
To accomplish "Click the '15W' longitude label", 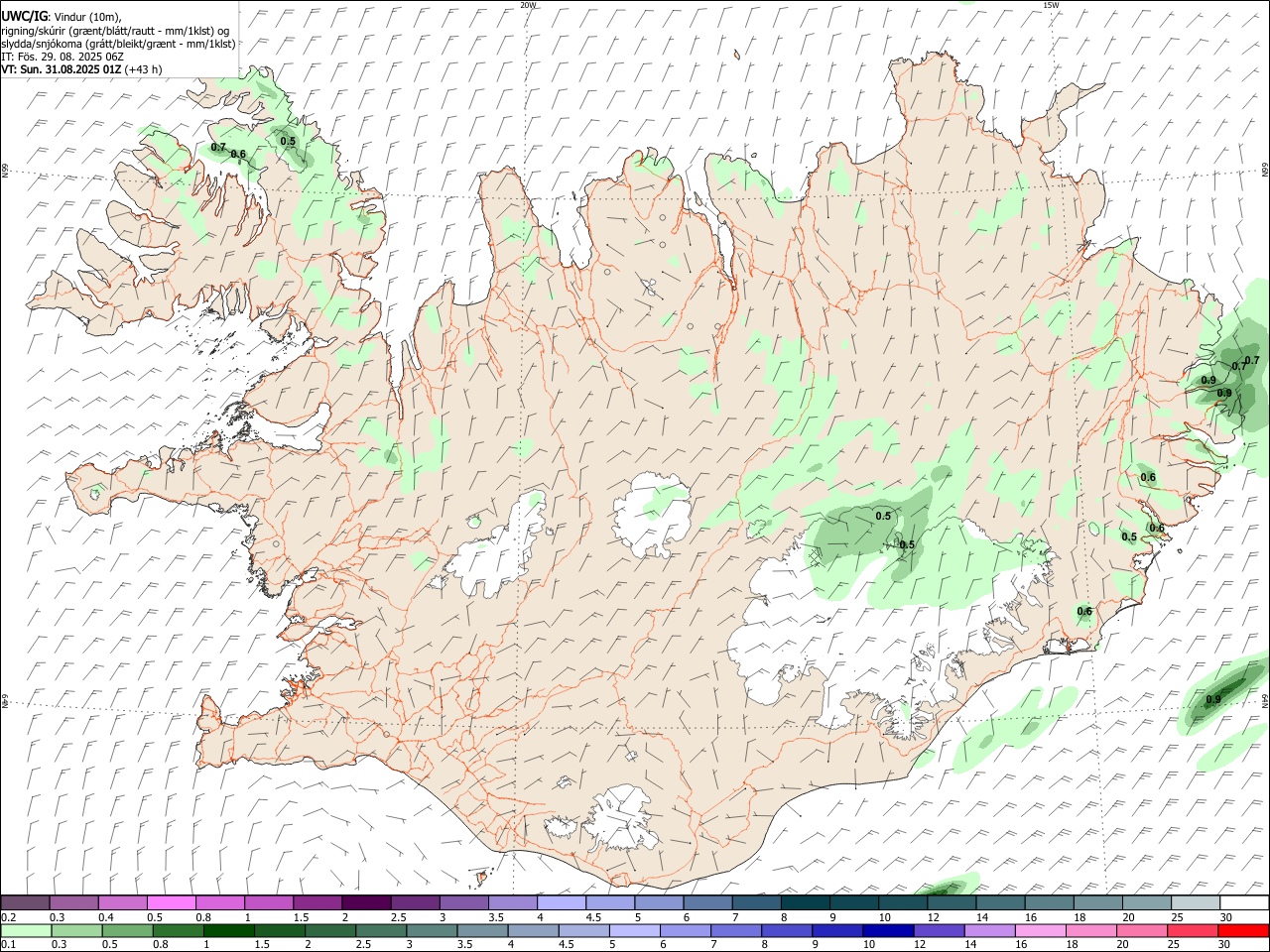I will (1051, 5).
